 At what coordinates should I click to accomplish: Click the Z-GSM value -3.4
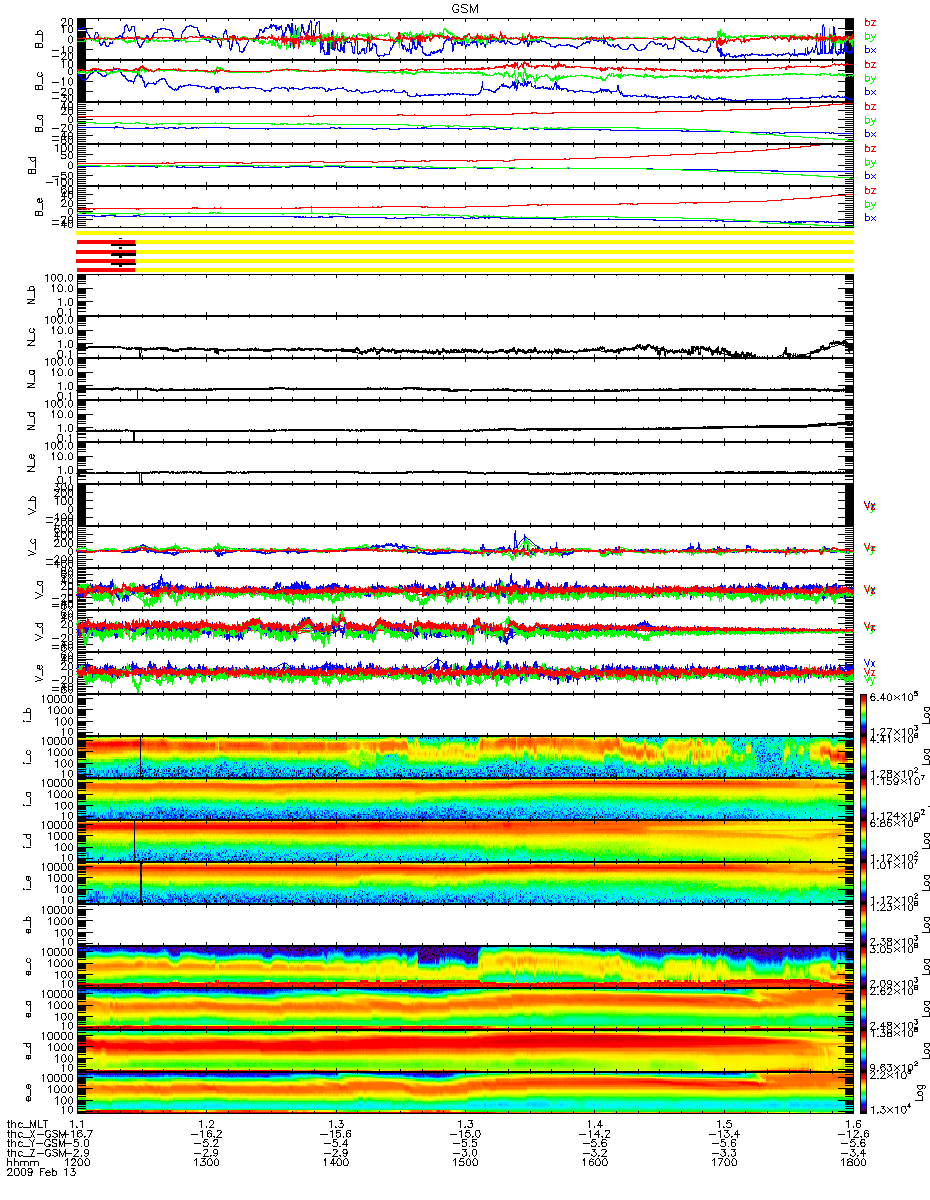(853, 1153)
